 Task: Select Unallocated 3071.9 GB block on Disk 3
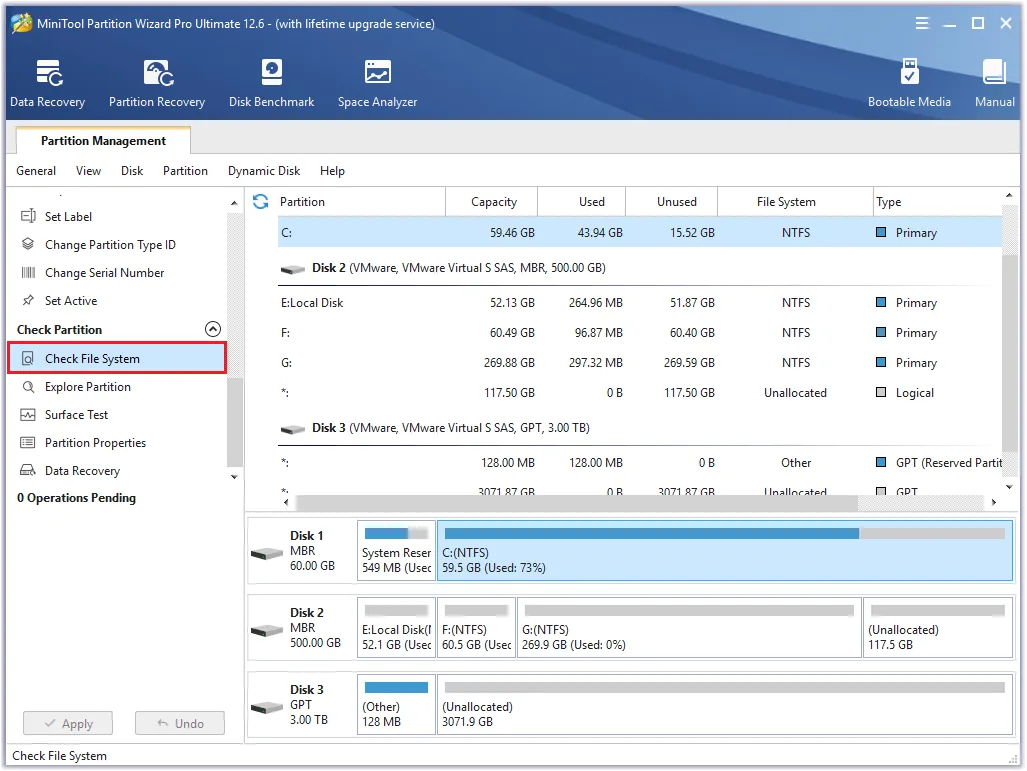pyautogui.click(x=724, y=705)
